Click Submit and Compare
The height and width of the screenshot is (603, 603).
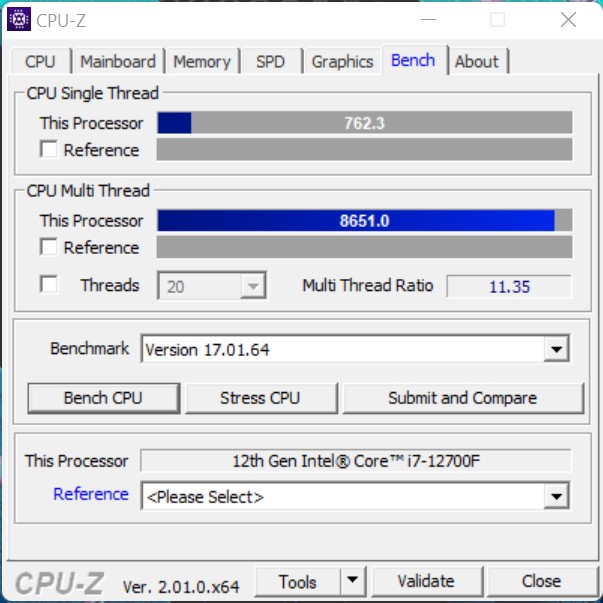(463, 398)
